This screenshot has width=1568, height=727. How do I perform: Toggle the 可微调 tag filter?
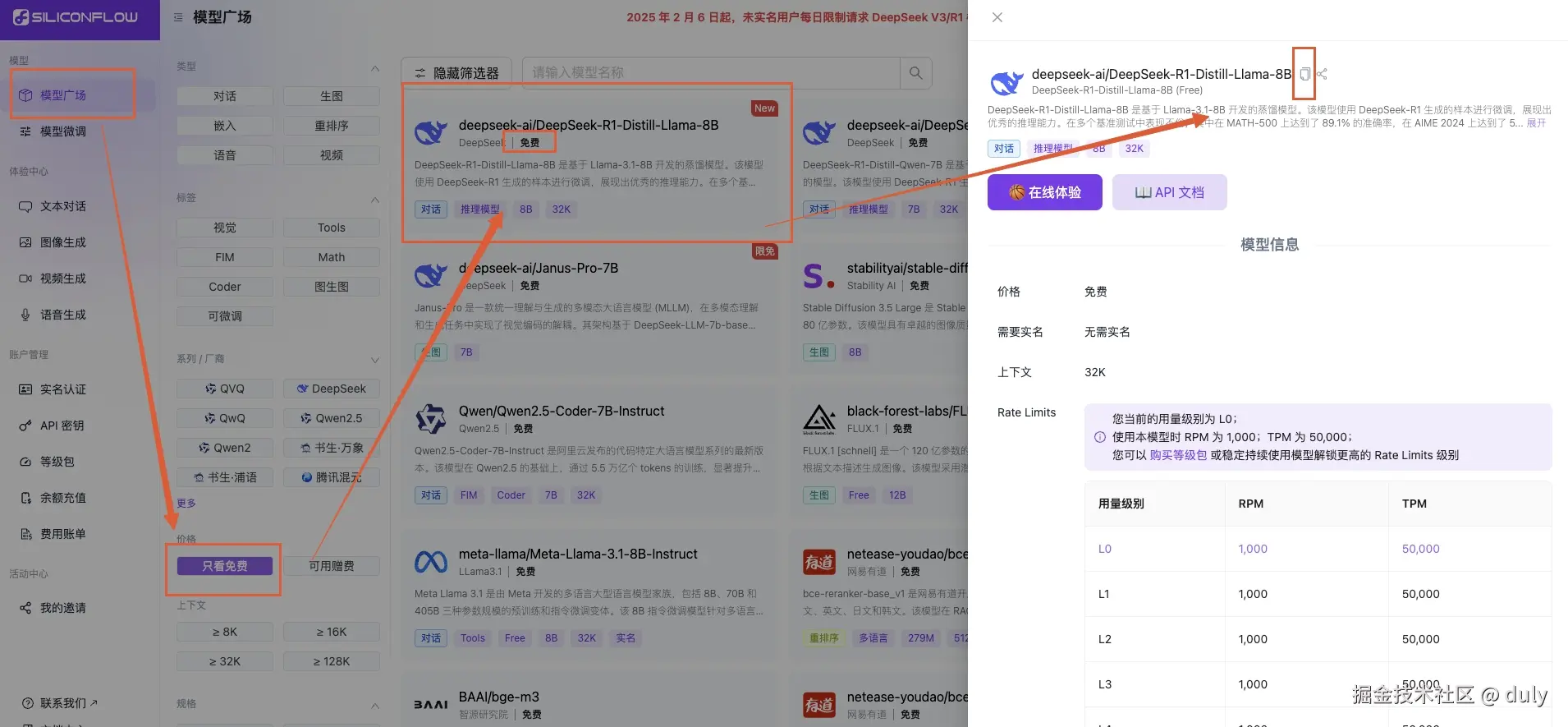tap(225, 316)
